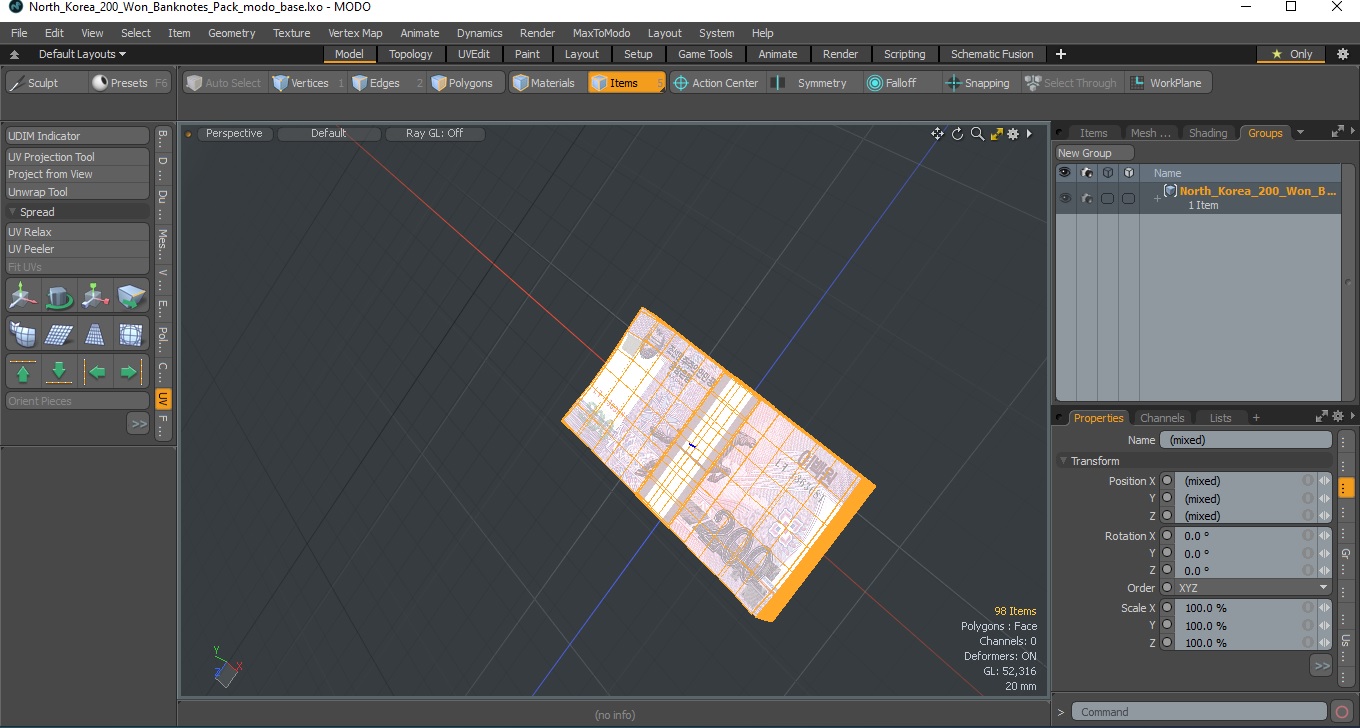Screen dimensions: 1360x728
Task: Toggle Scale X keyframe circle
Action: [x=1167, y=608]
